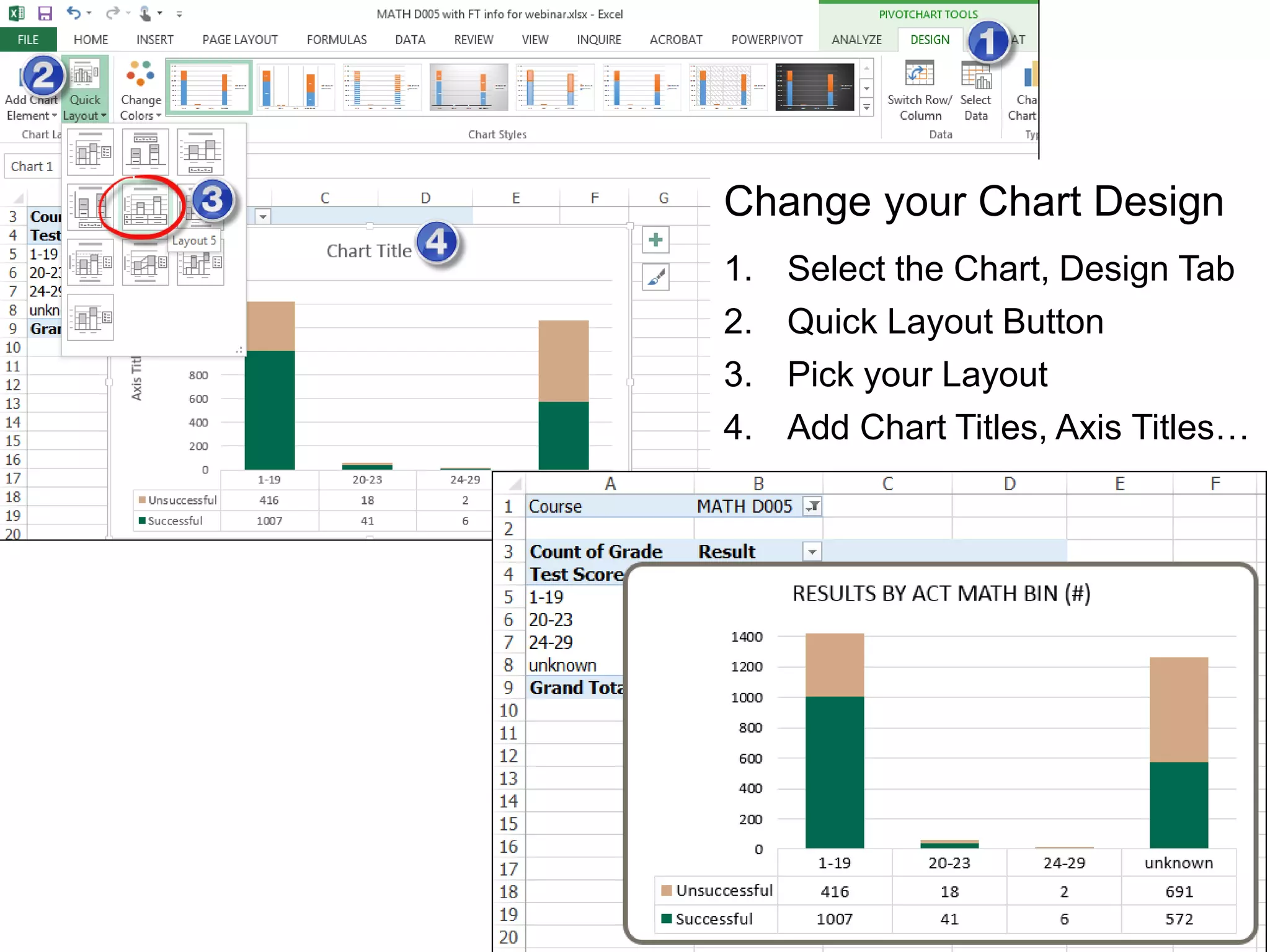This screenshot has height=952, width=1270.
Task: Apply the second chart style thumbnail
Action: tap(296, 87)
